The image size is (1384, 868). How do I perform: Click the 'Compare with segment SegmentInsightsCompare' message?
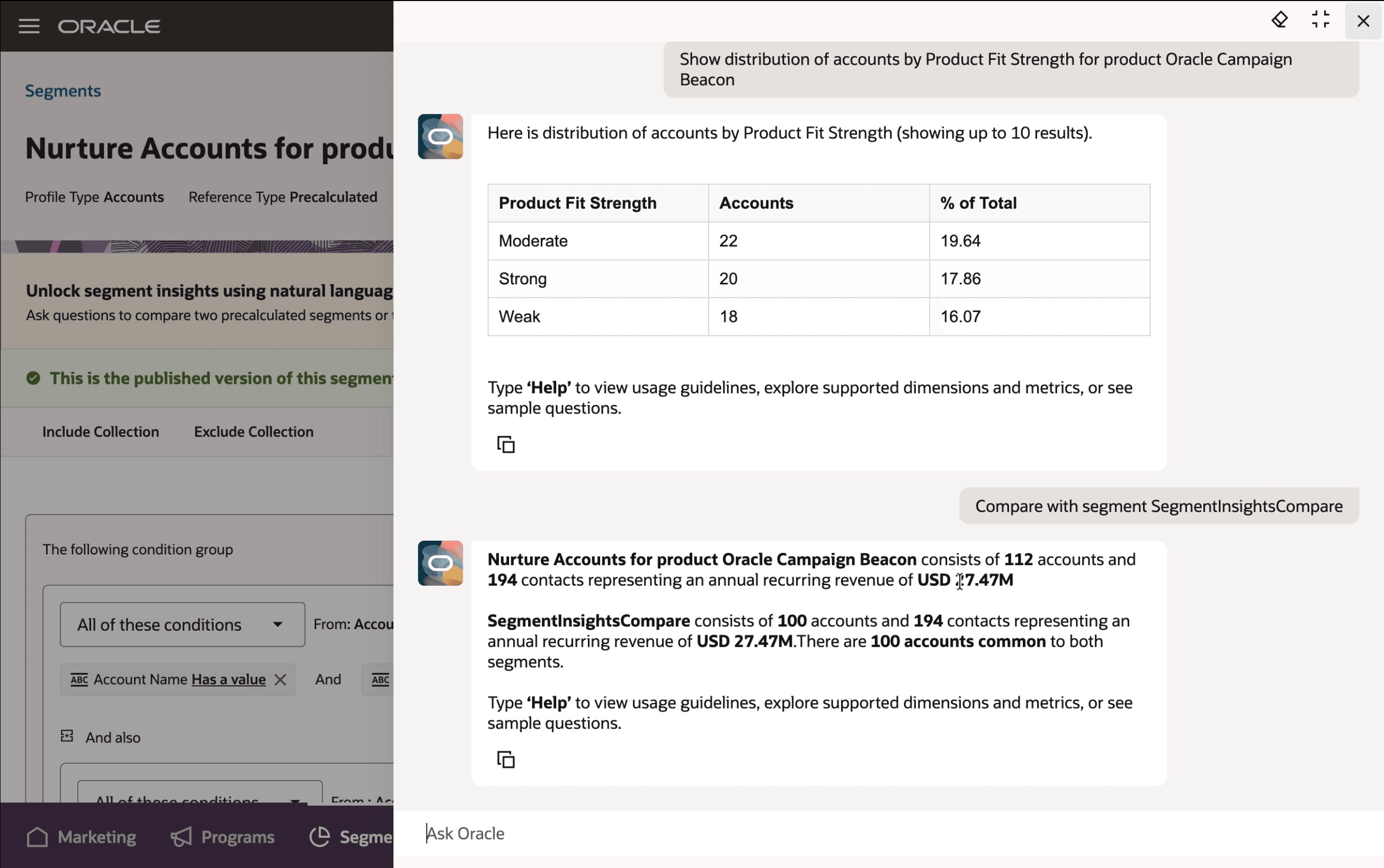coord(1159,506)
